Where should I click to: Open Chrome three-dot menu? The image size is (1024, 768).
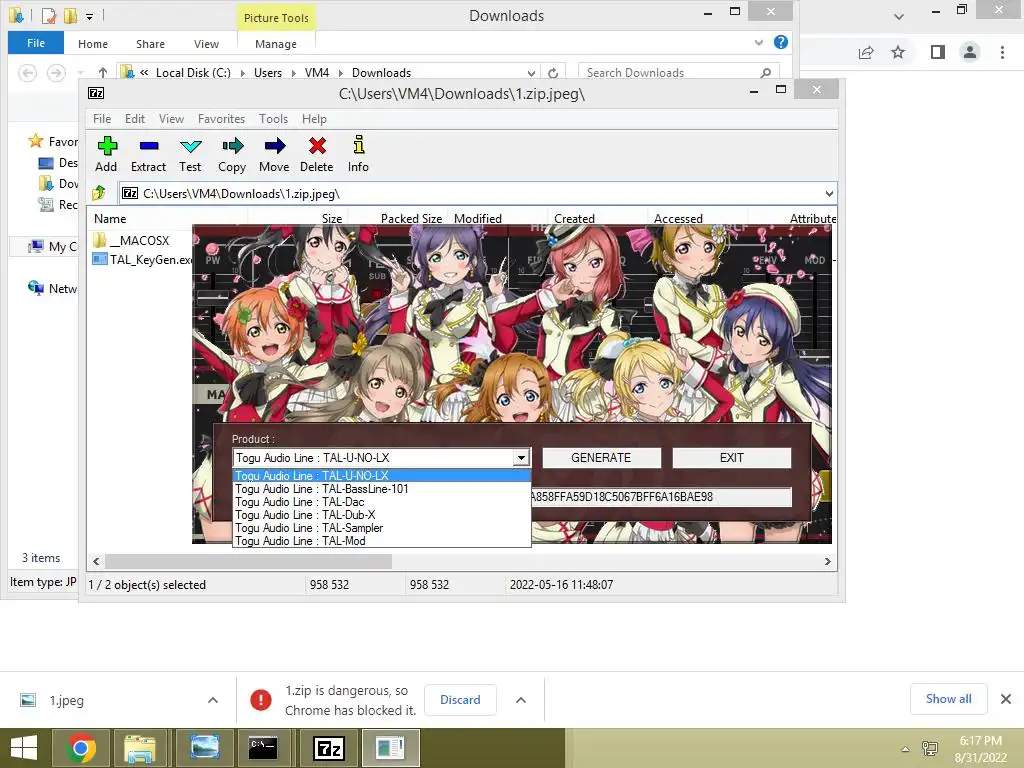coord(1002,52)
